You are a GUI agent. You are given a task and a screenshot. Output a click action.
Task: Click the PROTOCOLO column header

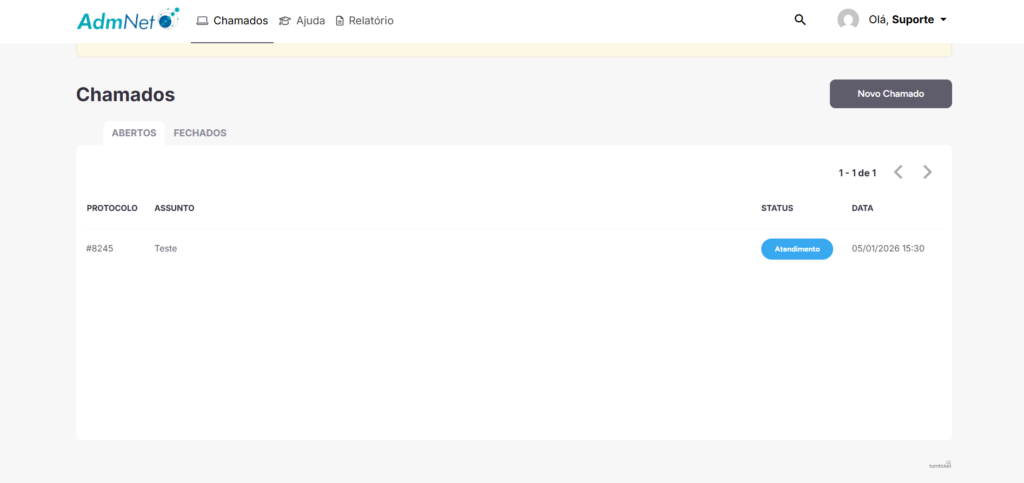point(112,208)
